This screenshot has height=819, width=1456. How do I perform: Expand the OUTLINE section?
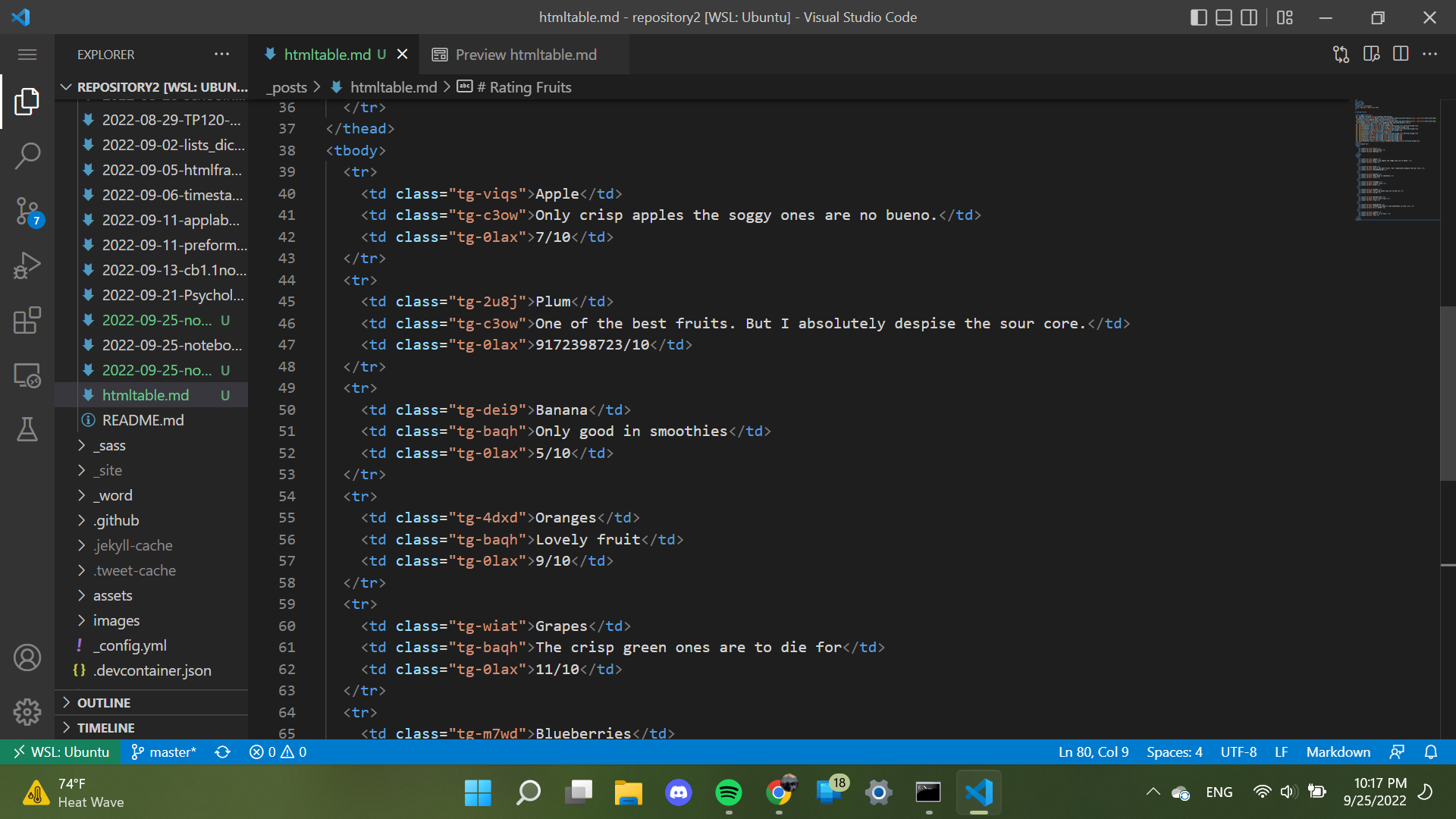click(152, 703)
